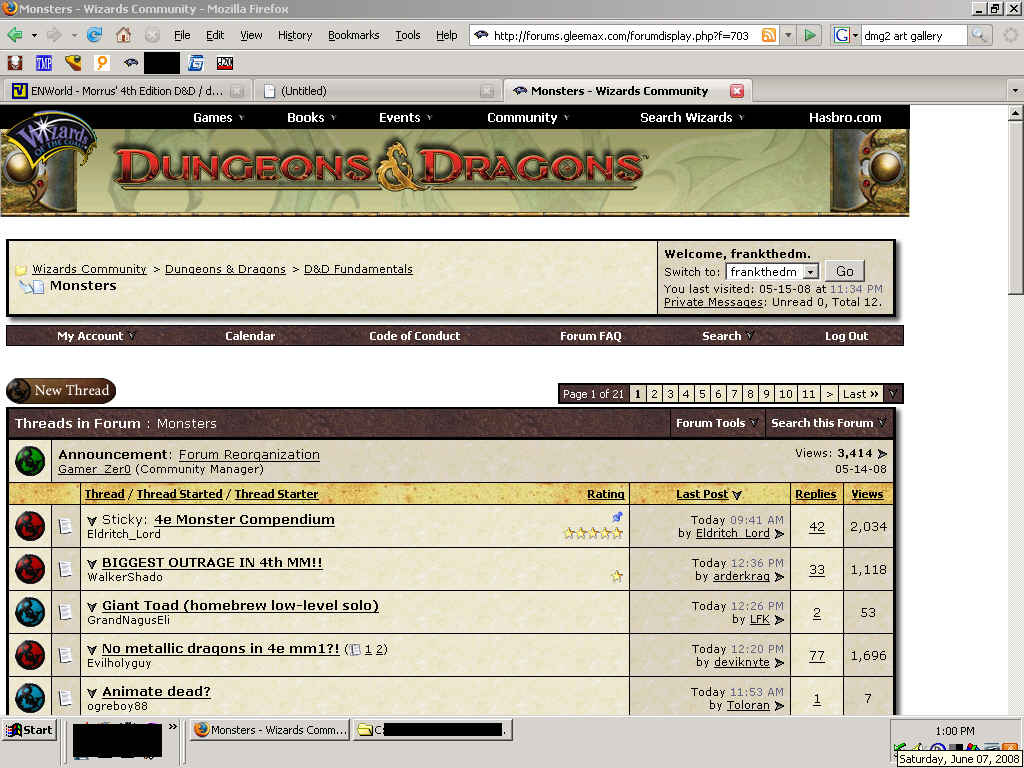Open the TMP bookmark toolbar icon
Screen dimensions: 1024x768
(x=44, y=63)
